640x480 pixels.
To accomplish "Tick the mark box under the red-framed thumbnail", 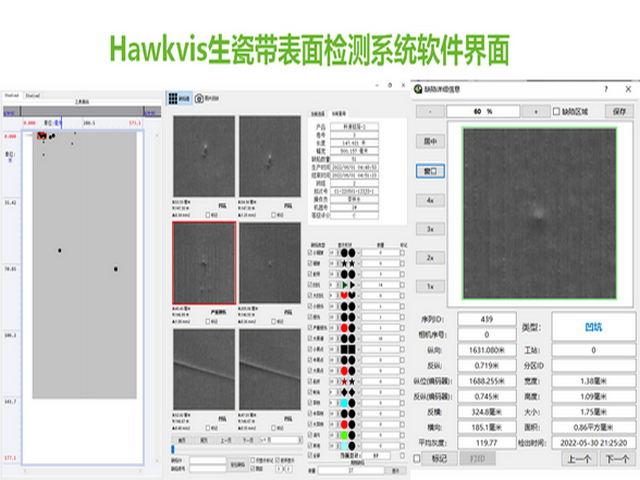I will click(x=208, y=322).
